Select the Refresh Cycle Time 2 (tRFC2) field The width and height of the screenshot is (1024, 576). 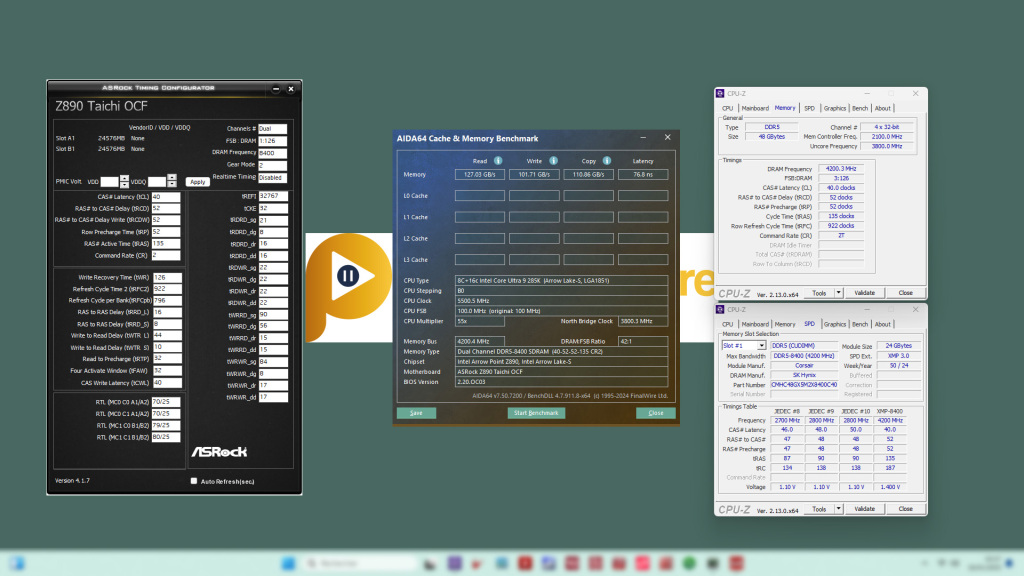(x=167, y=289)
